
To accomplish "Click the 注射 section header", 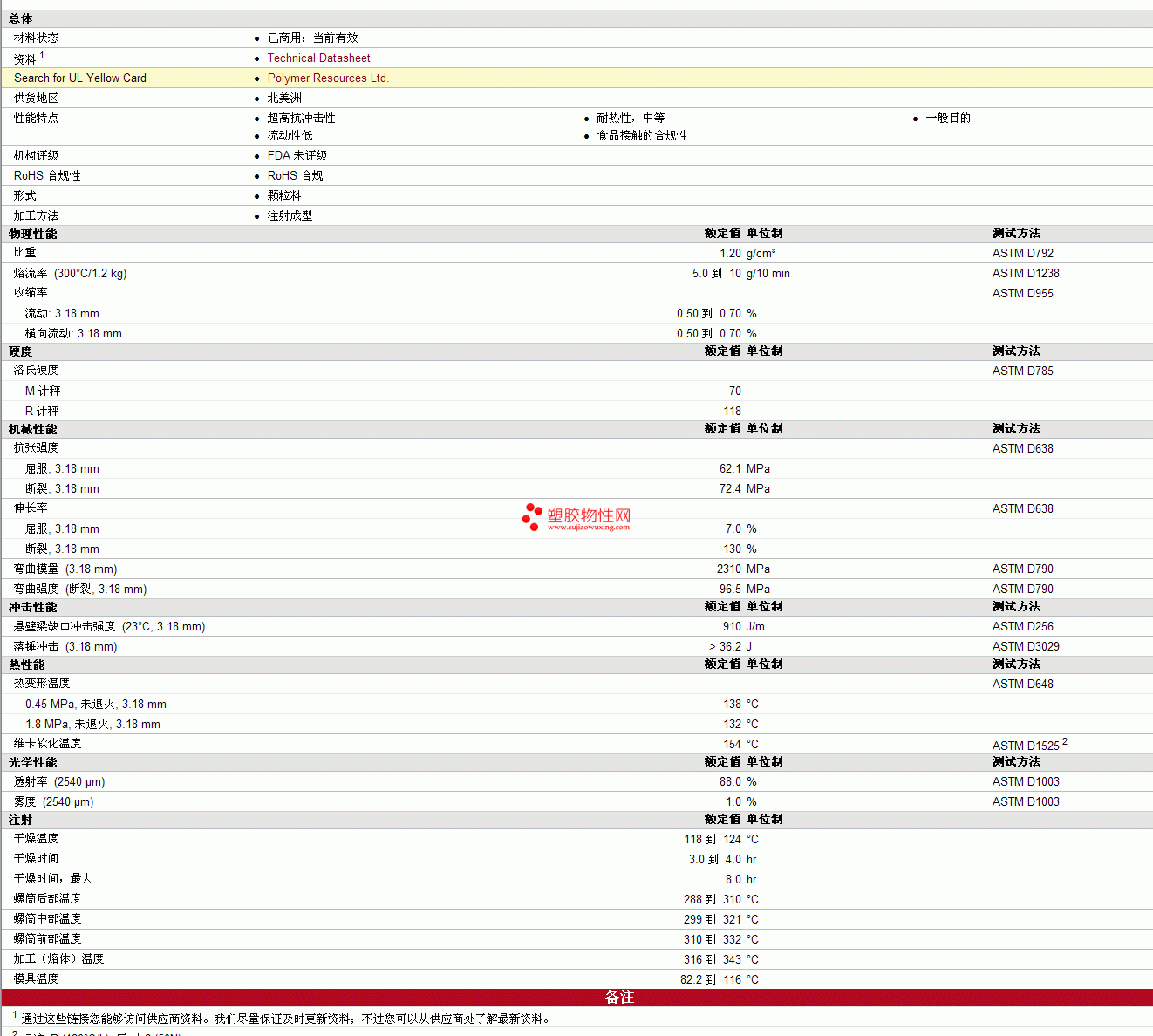I will (x=21, y=820).
